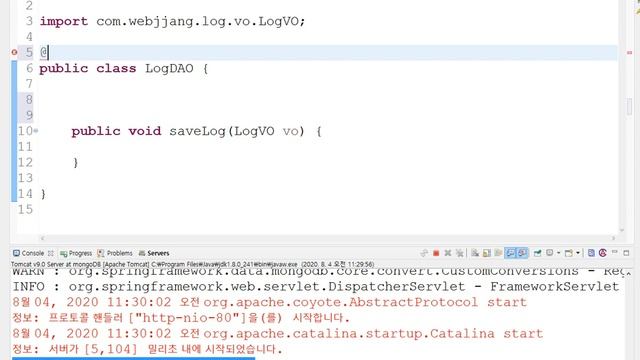Image resolution: width=640 pixels, height=360 pixels.
Task: Toggle Show Console When Standard Error Changes
Action: (x=522, y=253)
